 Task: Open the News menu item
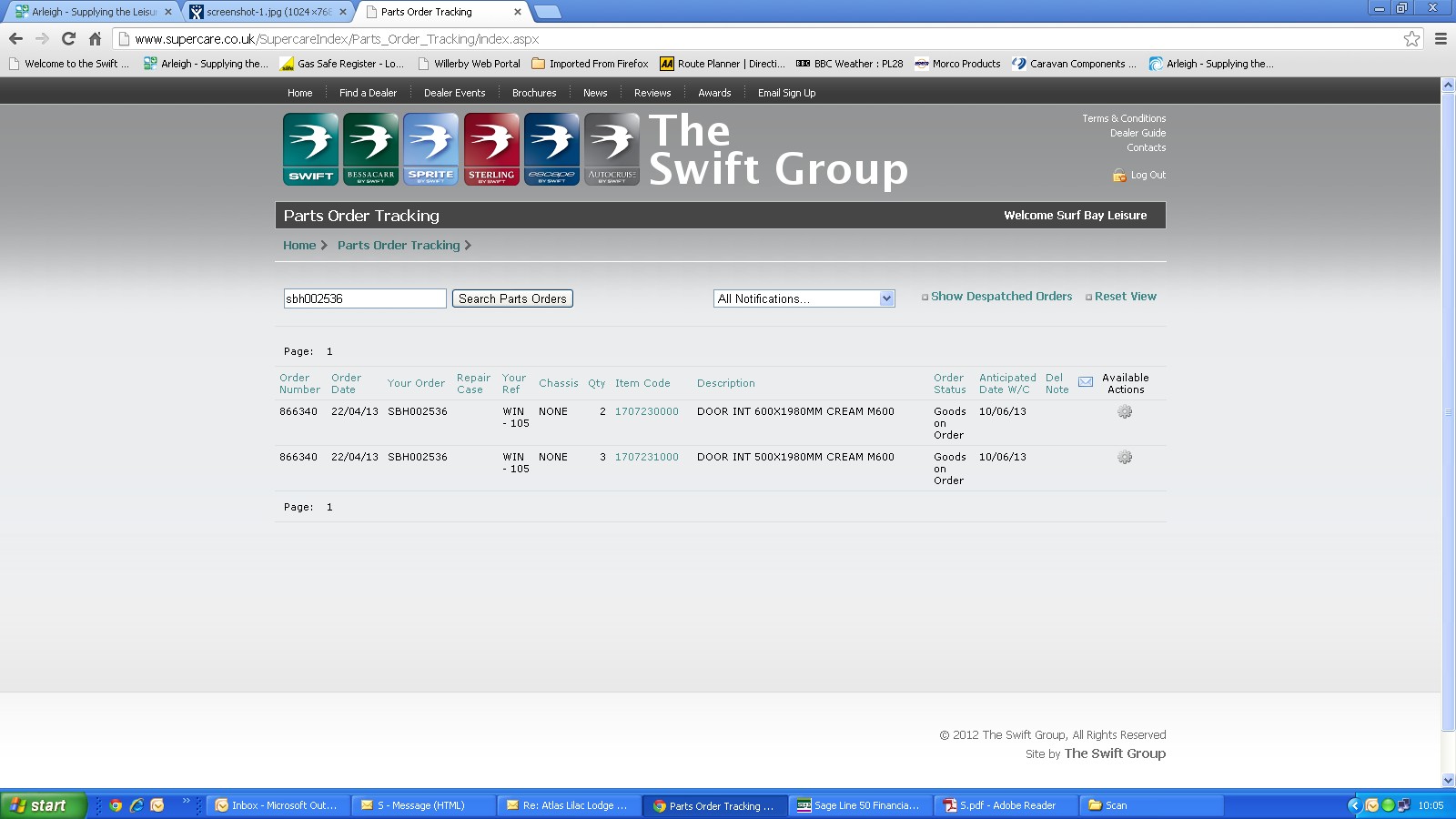click(595, 93)
